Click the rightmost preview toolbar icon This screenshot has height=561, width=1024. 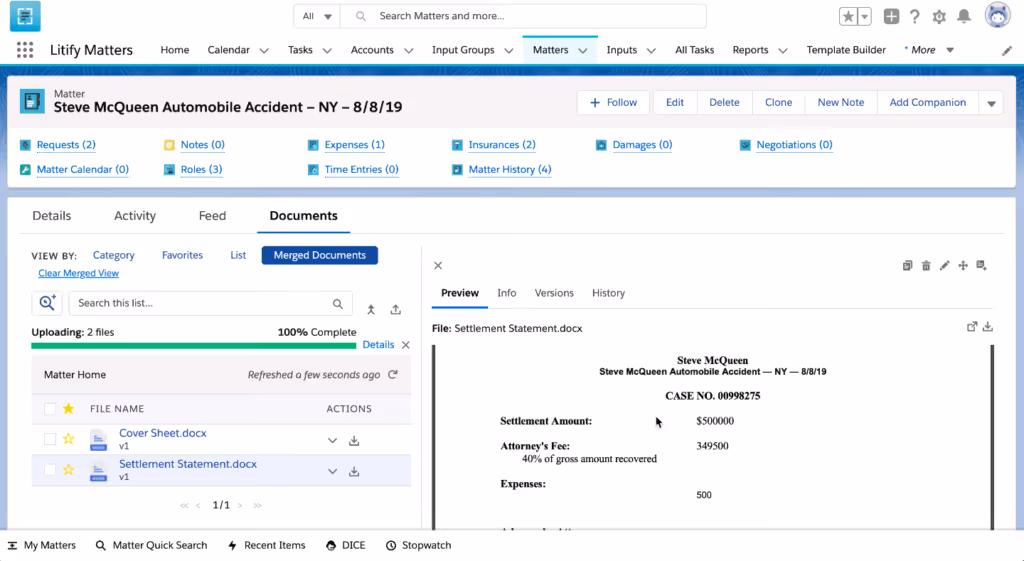click(981, 265)
